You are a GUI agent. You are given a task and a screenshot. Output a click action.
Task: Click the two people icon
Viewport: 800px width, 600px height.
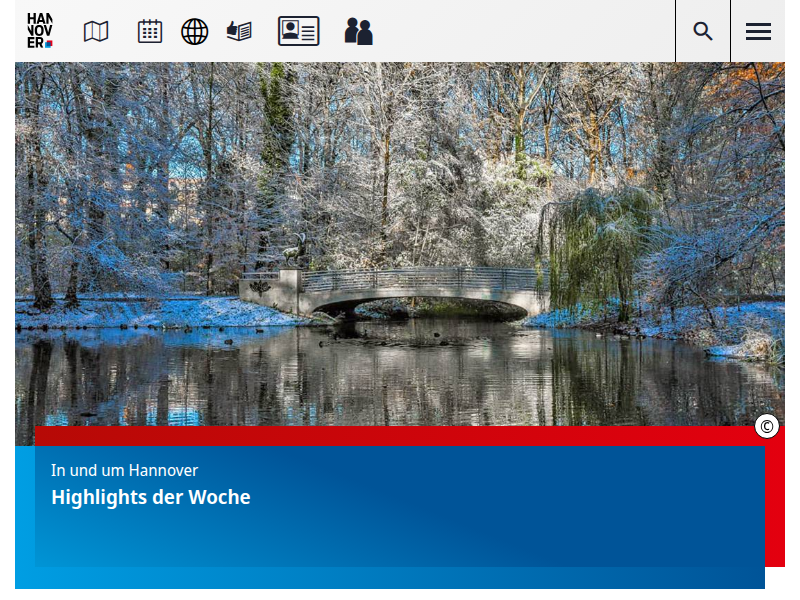click(358, 32)
